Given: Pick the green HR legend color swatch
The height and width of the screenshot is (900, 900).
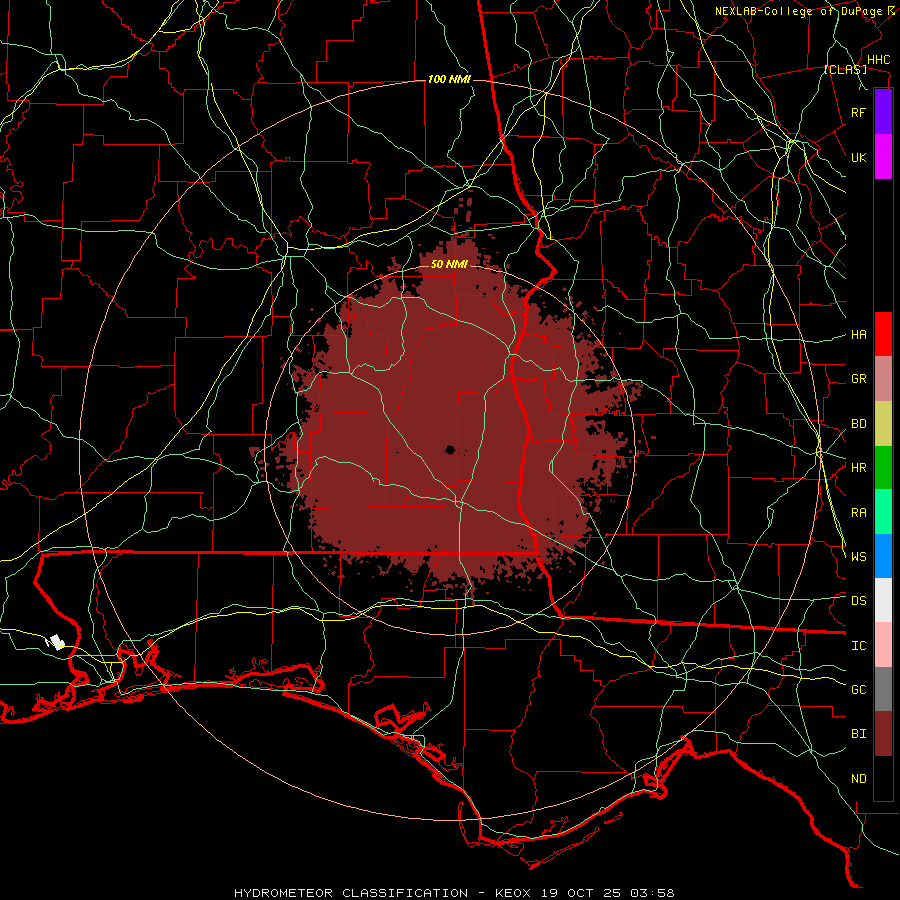Looking at the screenshot, I should 883,468.
